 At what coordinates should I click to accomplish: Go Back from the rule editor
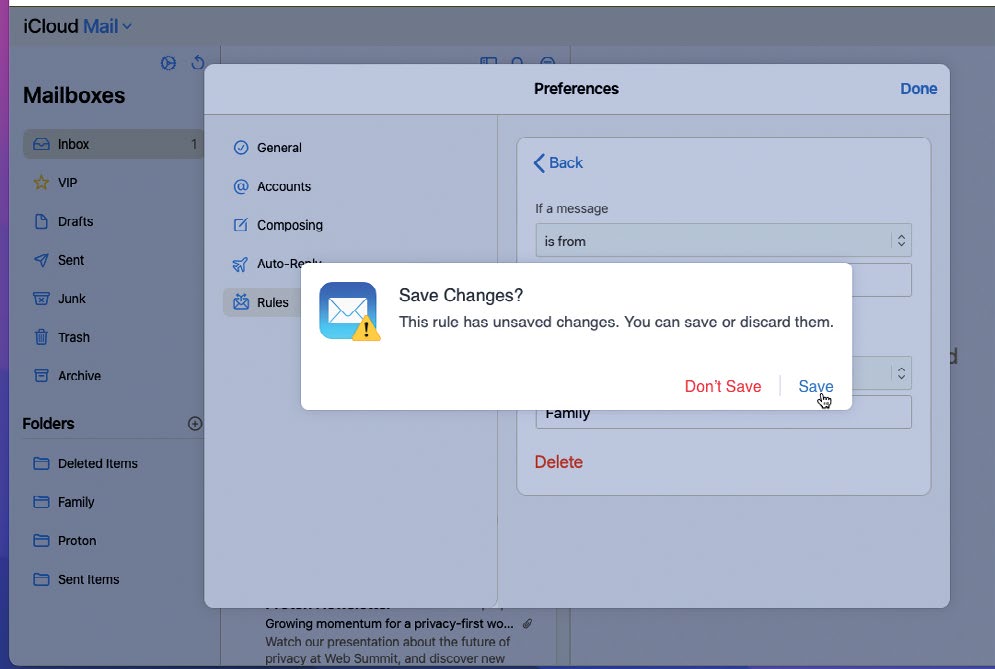pos(558,163)
